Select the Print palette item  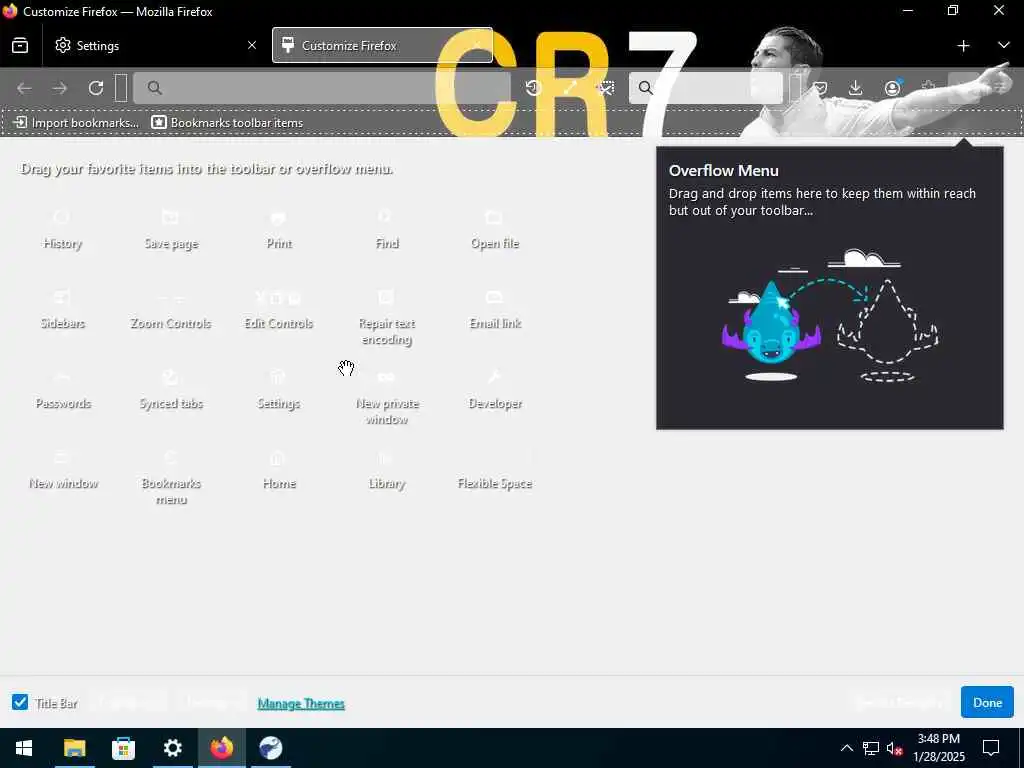[x=279, y=231]
